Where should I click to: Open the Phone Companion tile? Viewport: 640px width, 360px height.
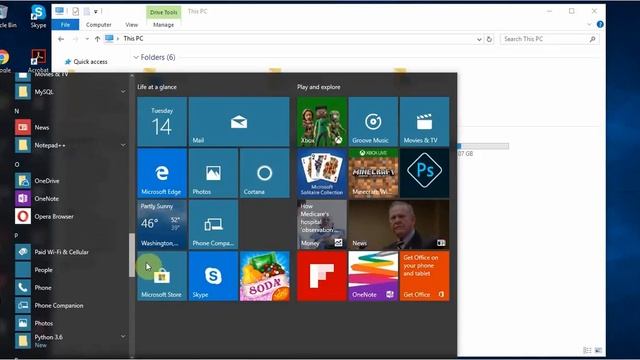tap(213, 224)
